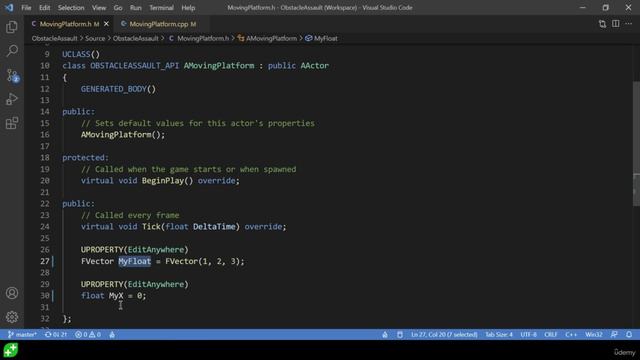Split the editor to the right

[x=616, y=24]
